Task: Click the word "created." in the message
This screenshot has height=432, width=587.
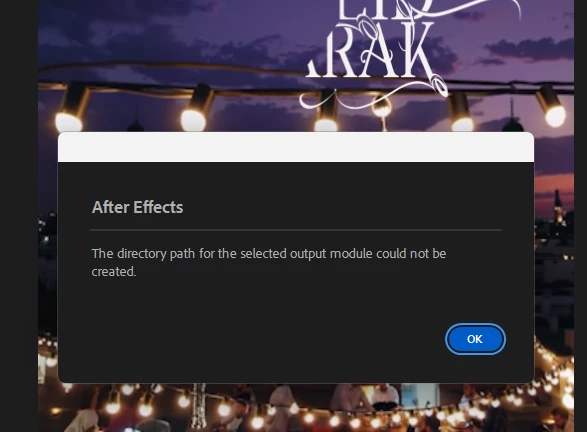Action: click(114, 271)
